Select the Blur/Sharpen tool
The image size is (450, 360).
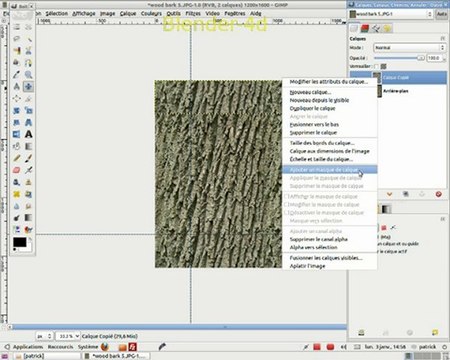tap(17, 206)
